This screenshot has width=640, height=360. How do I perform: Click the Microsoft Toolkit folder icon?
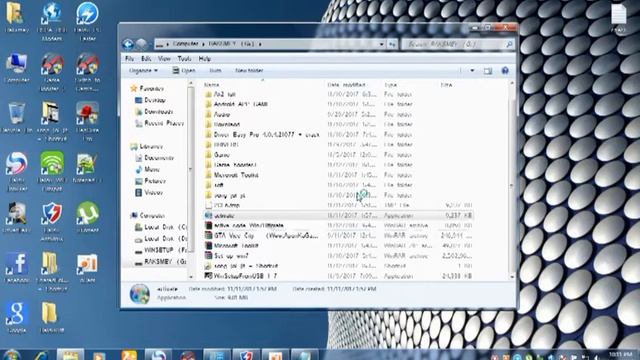click(209, 175)
